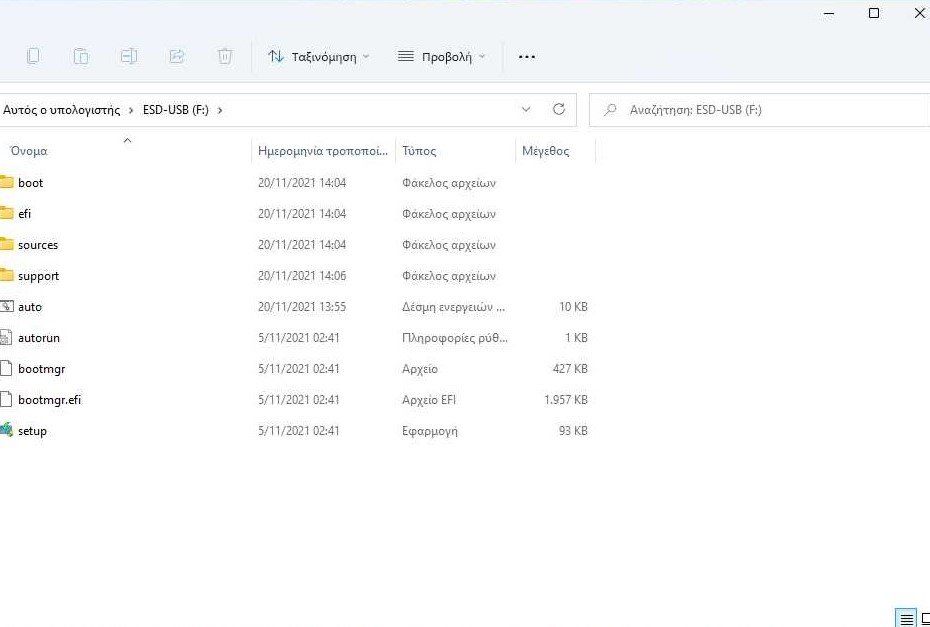The height and width of the screenshot is (627, 930).
Task: Click the boot folder name
Action: [x=30, y=183]
